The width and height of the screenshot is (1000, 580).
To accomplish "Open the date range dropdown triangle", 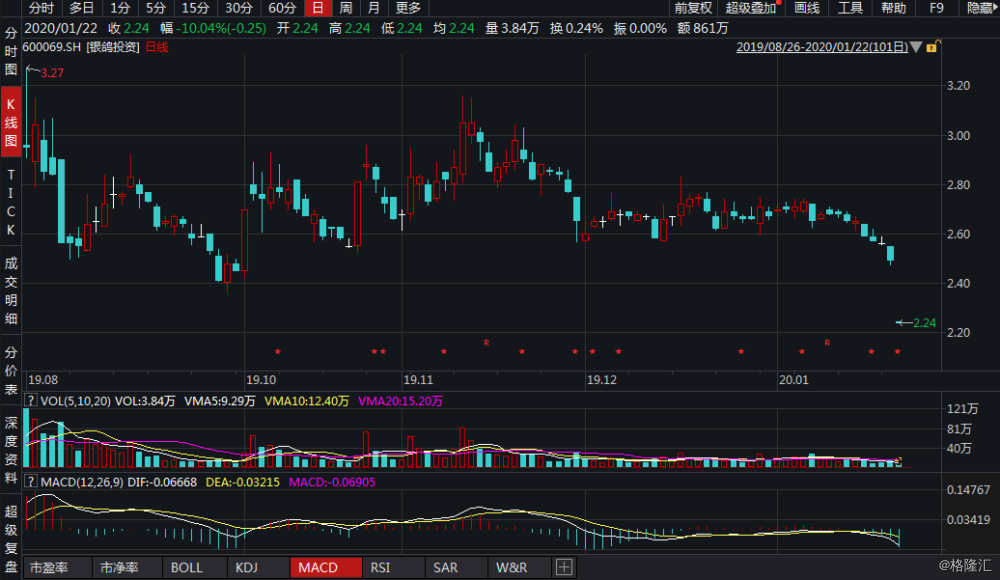I will click(916, 47).
